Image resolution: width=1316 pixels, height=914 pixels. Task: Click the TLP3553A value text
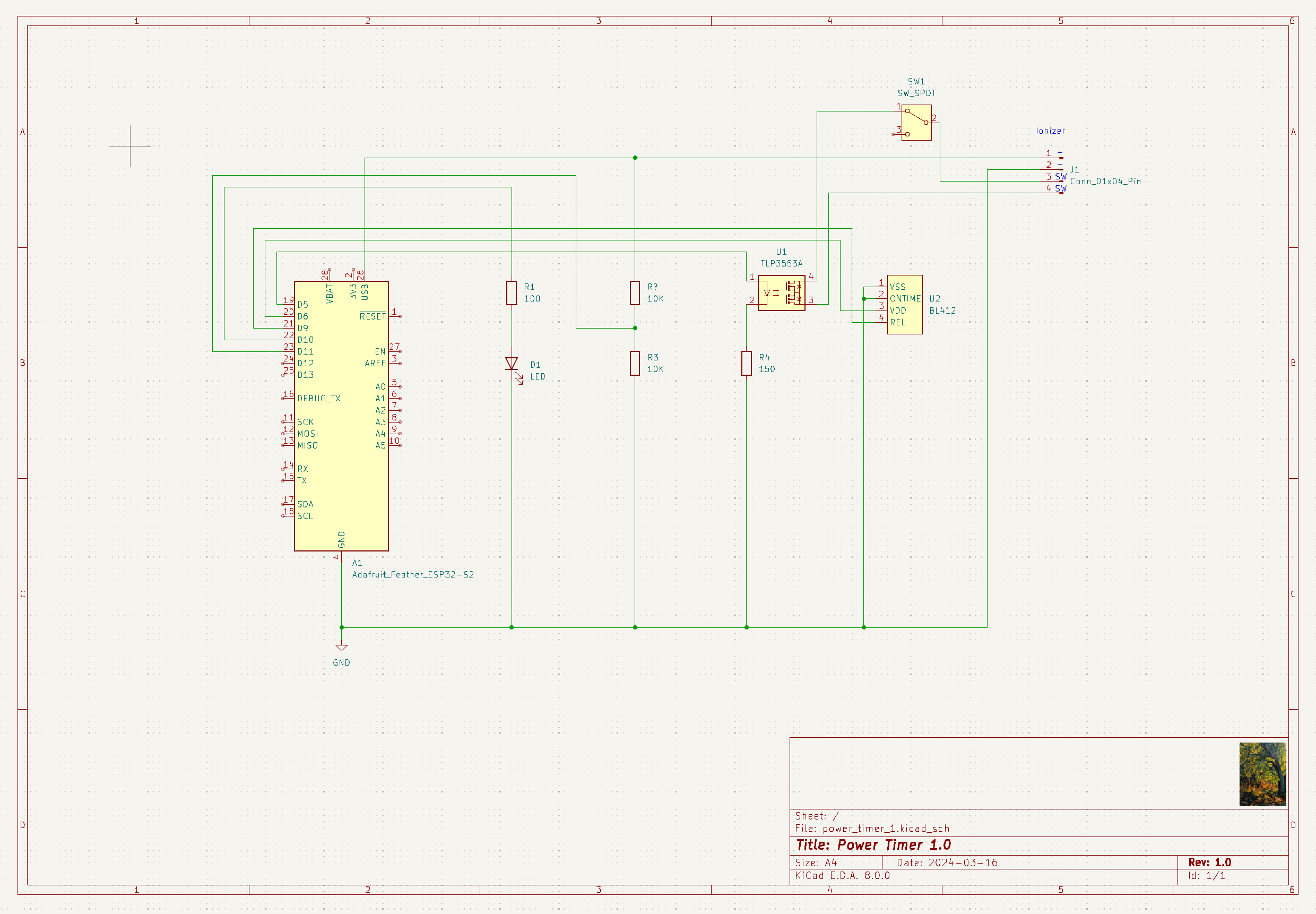point(781,263)
